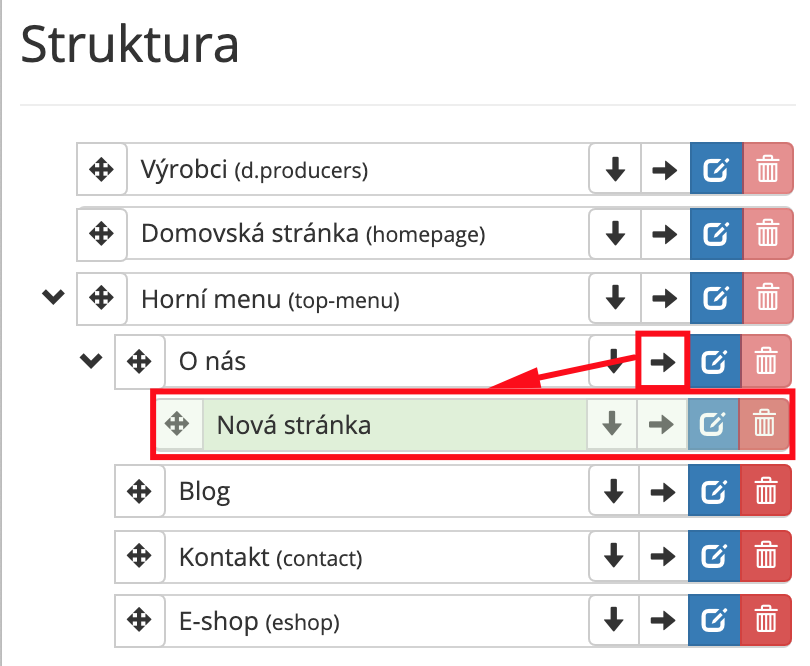
Task: Delete the Blog page with trash icon
Action: (766, 491)
